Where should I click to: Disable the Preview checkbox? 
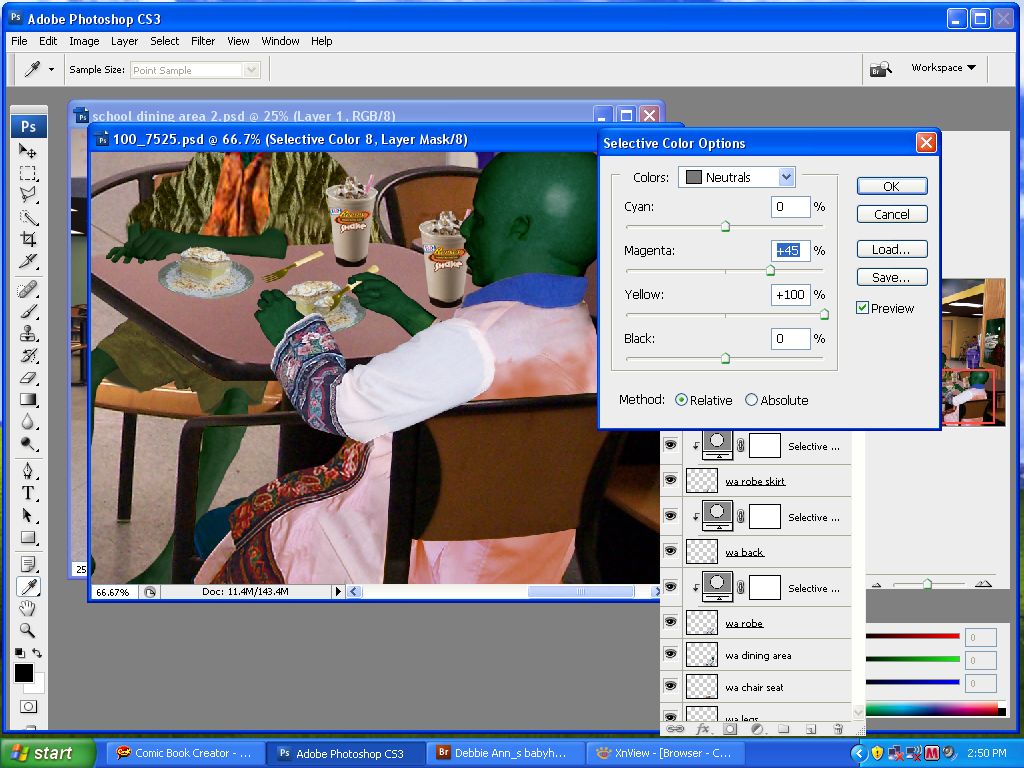pyautogui.click(x=863, y=308)
